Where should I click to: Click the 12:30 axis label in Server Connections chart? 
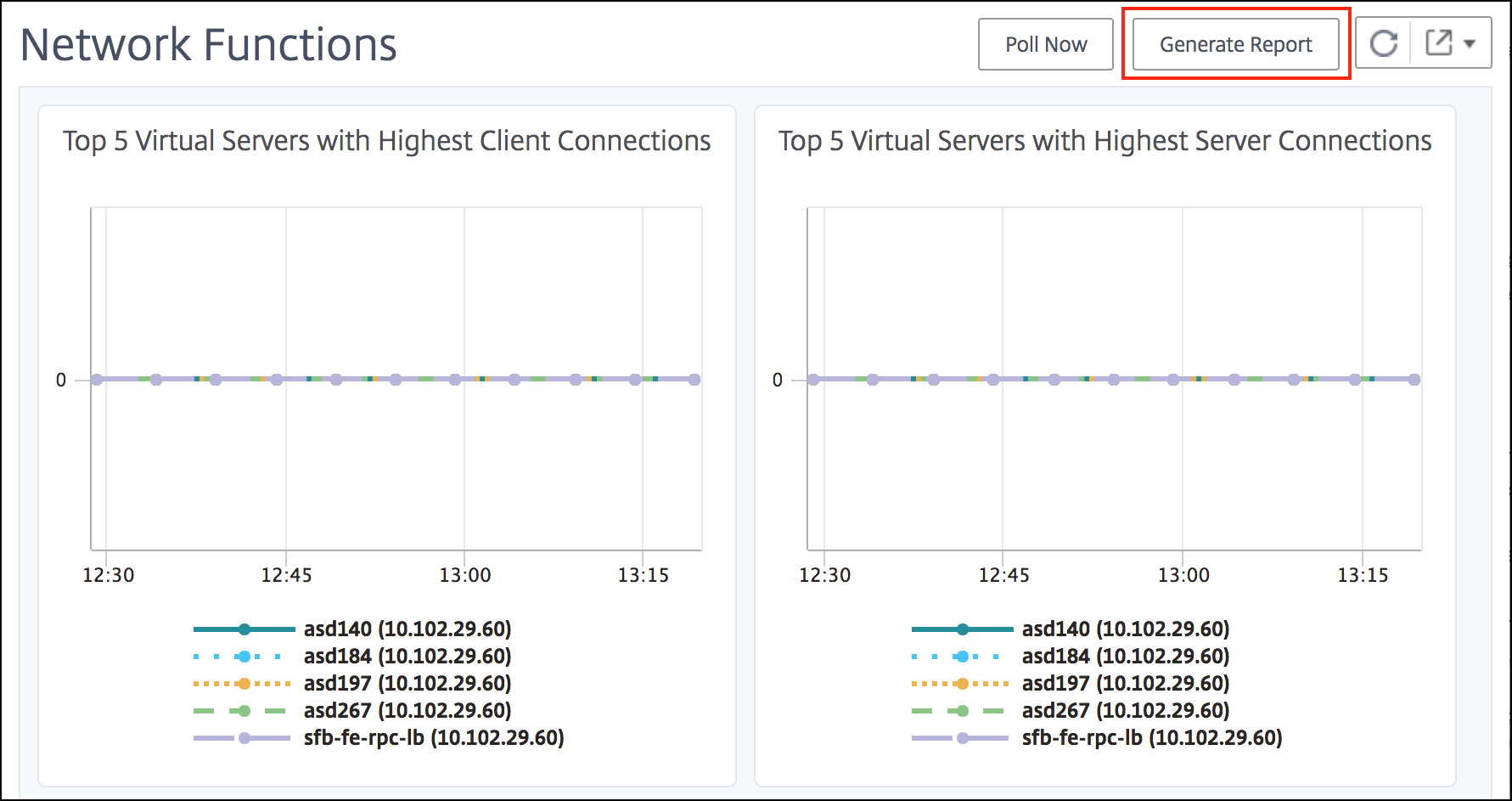tap(824, 576)
